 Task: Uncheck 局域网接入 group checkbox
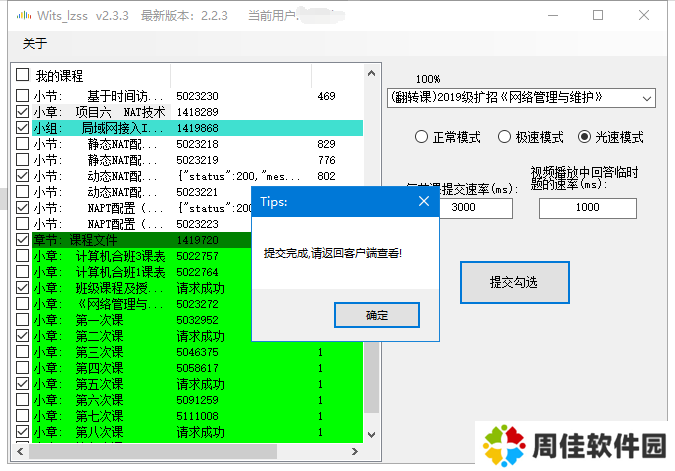[23, 129]
